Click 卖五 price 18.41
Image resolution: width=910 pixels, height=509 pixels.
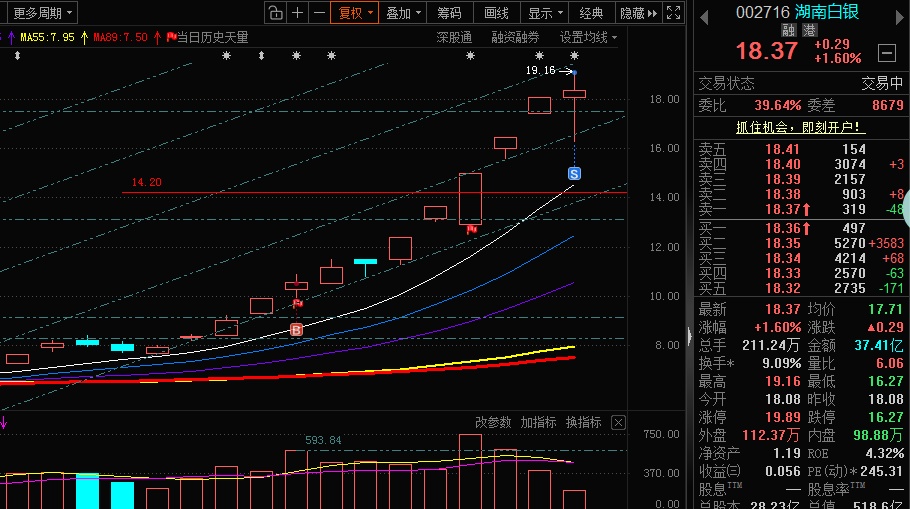point(782,149)
